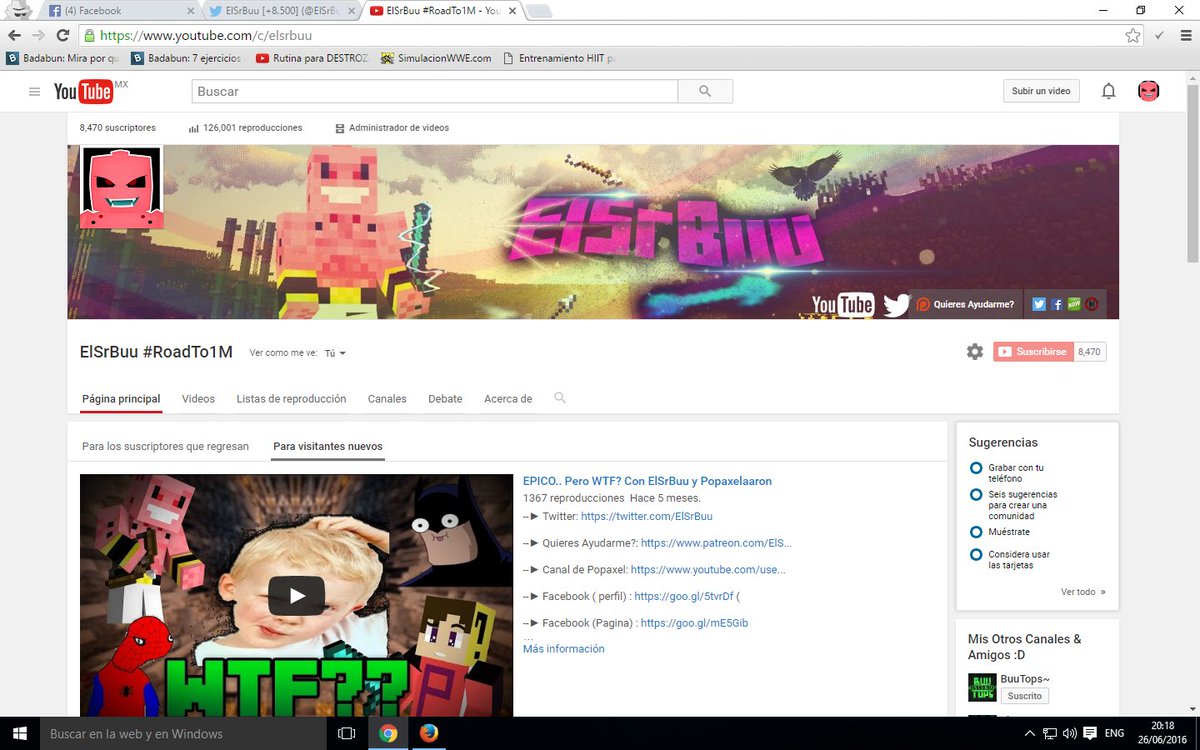Open the channel settings gear

coord(975,352)
